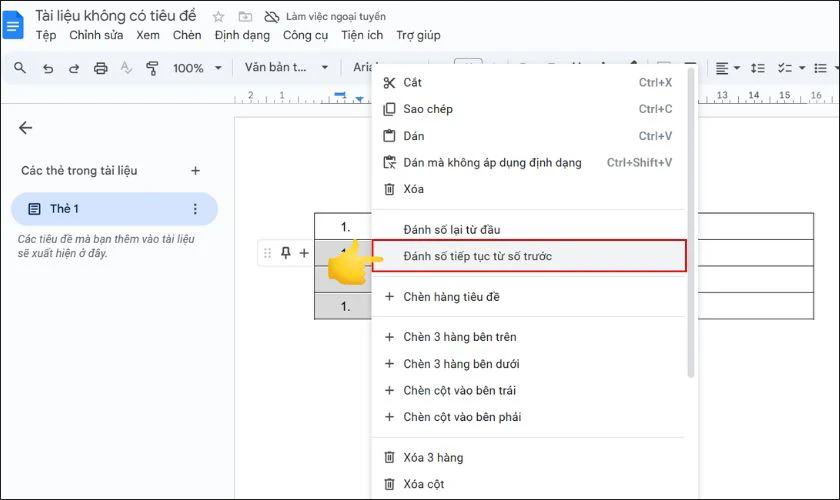This screenshot has width=840, height=500.
Task: Print the document
Action: [x=101, y=68]
